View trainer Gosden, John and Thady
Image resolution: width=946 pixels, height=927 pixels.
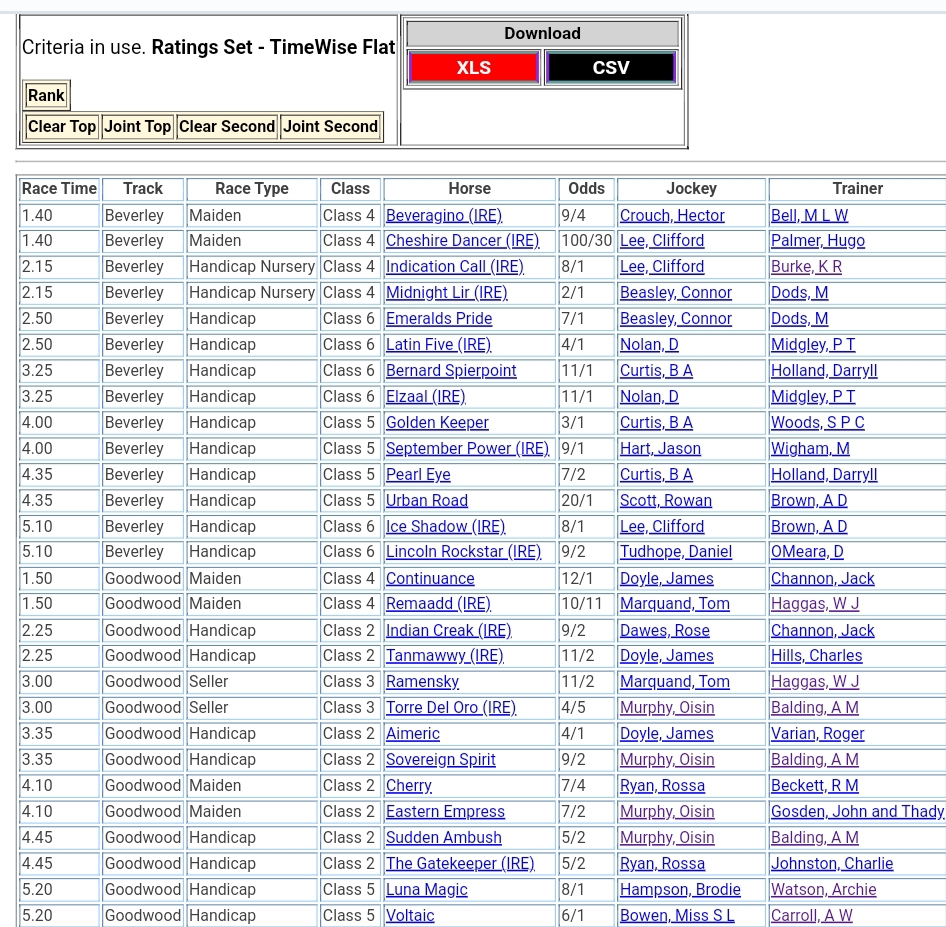click(x=856, y=812)
